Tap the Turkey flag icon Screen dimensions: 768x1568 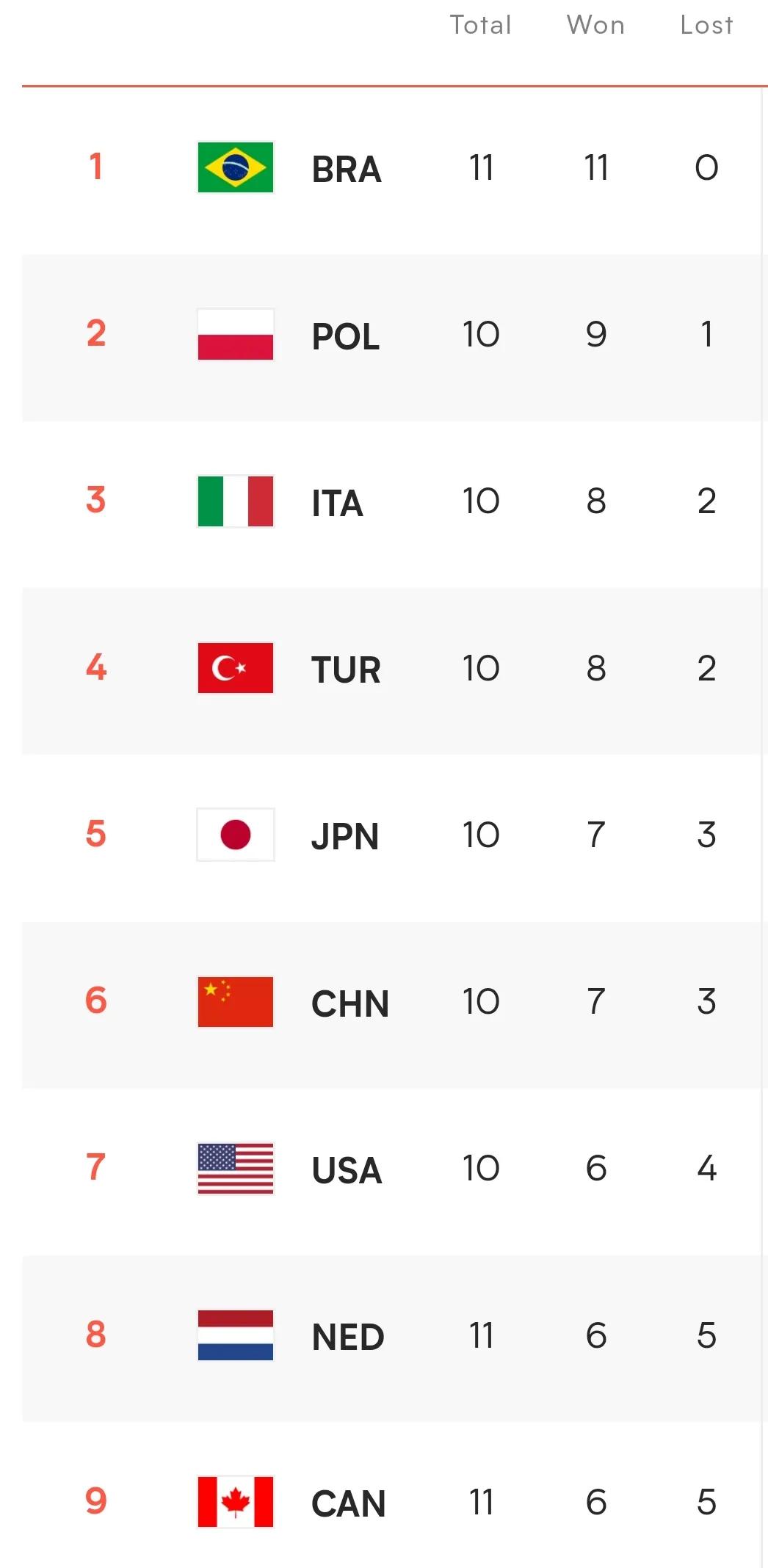236,668
